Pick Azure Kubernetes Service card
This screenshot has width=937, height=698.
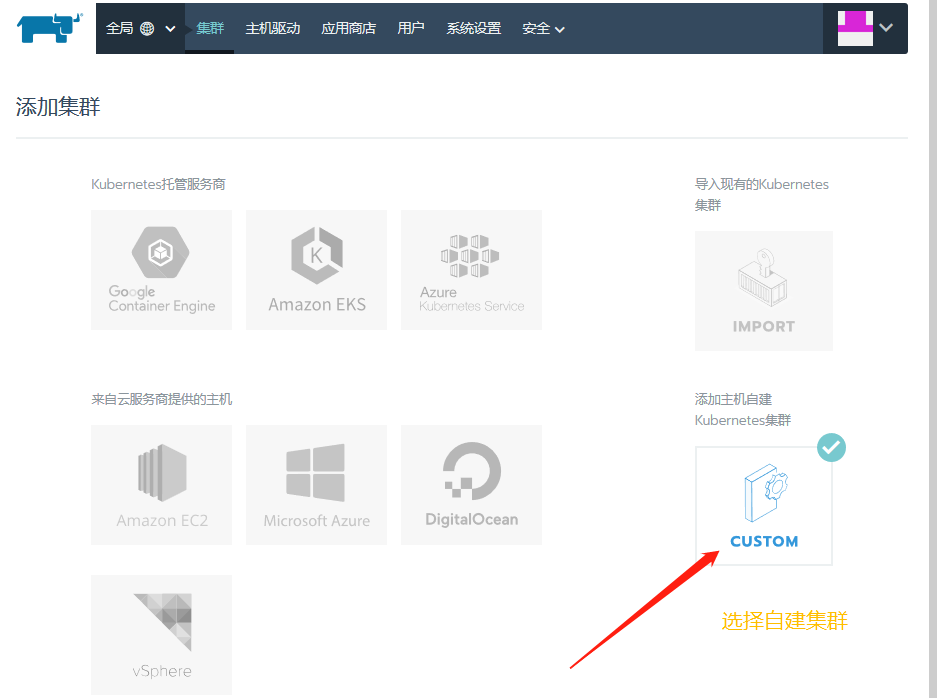coord(471,270)
